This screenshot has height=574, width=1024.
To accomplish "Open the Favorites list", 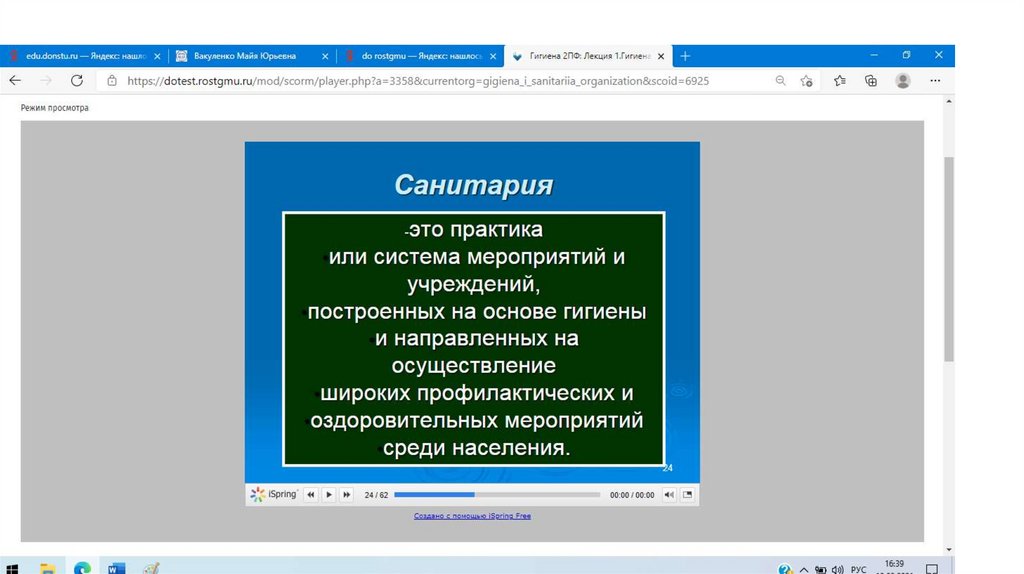I will [840, 81].
